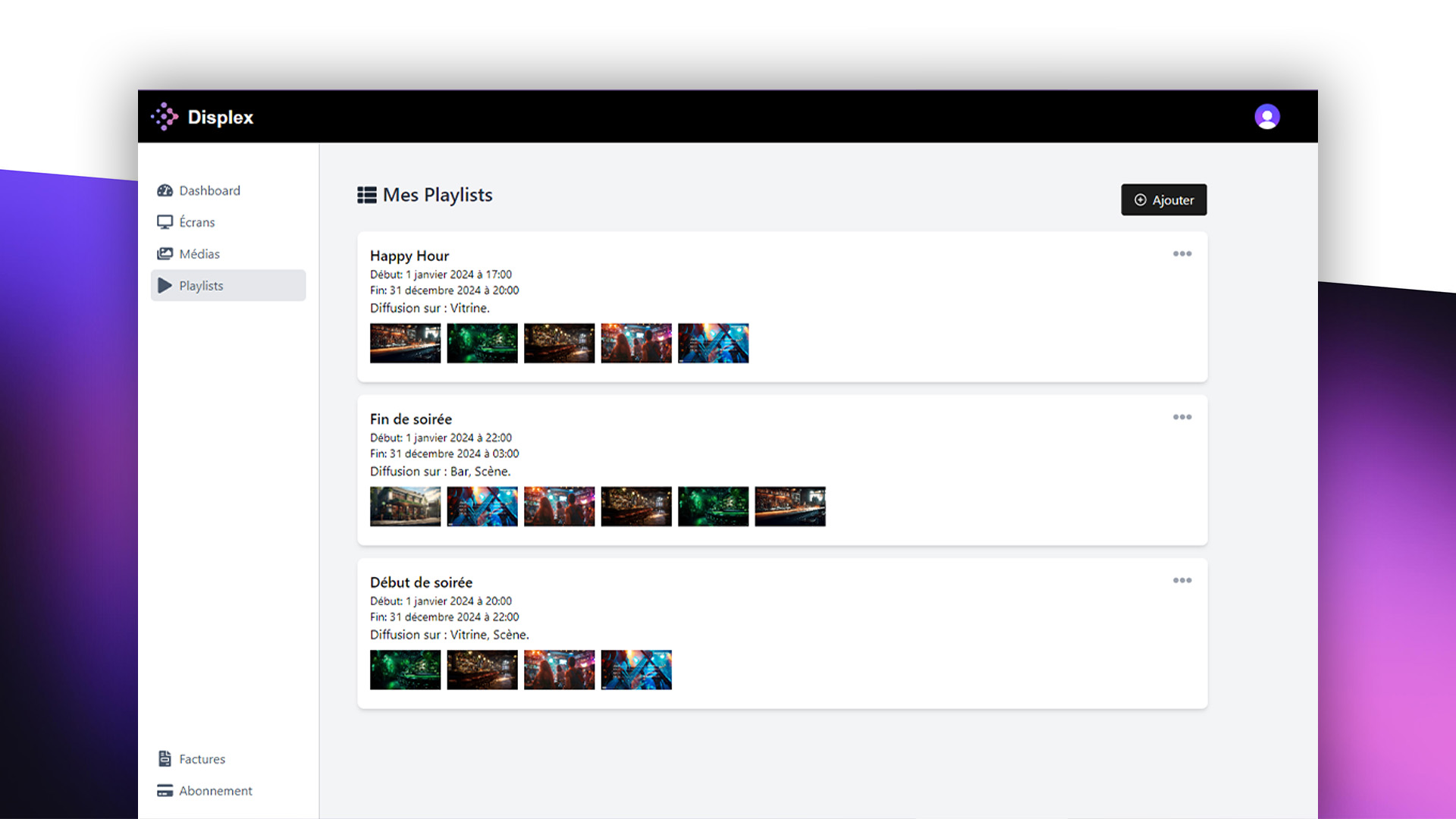Open the Factures invoice icon

pyautogui.click(x=164, y=758)
